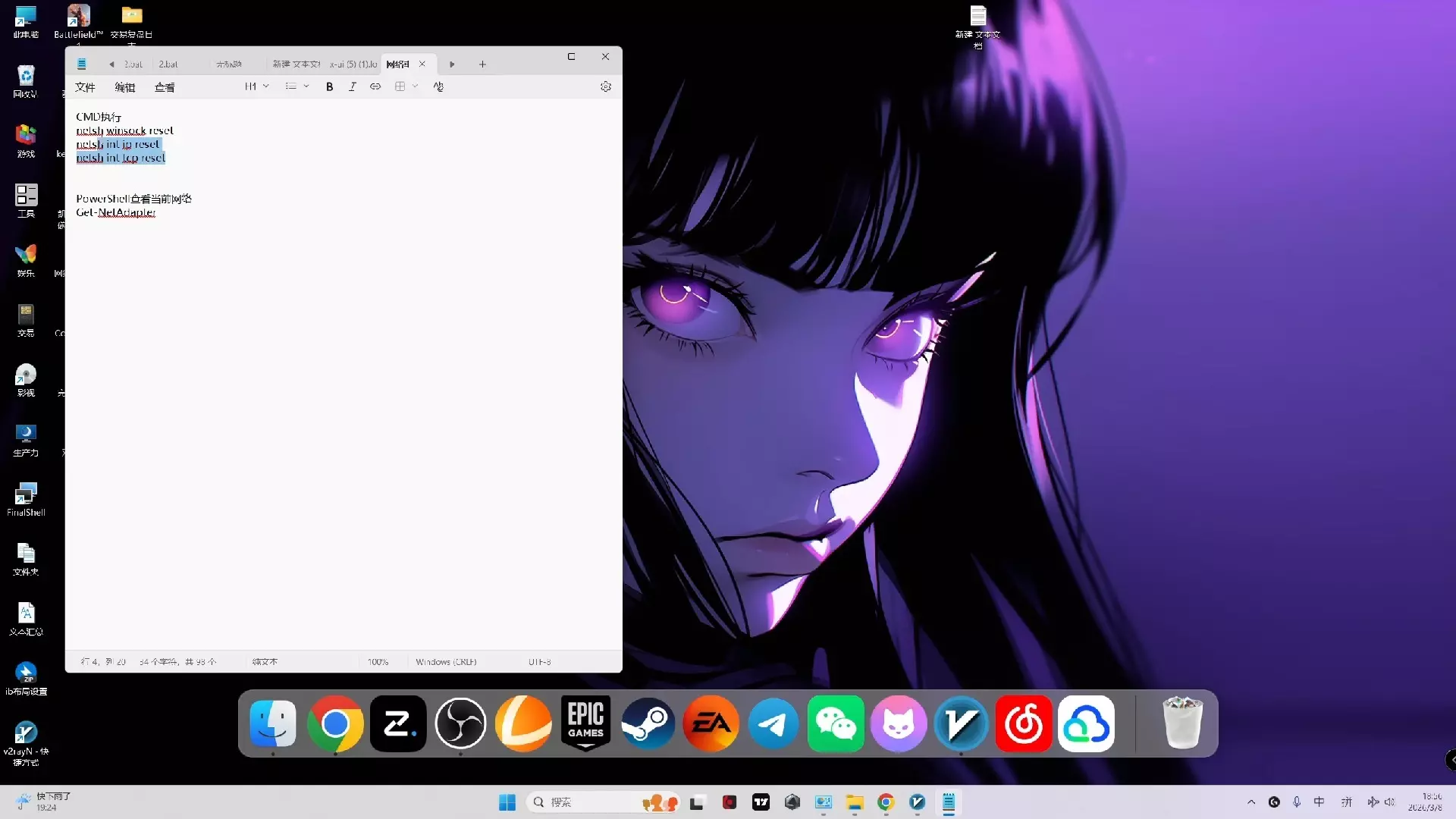Click the 'Get-NetAdapter' line

pos(115,212)
